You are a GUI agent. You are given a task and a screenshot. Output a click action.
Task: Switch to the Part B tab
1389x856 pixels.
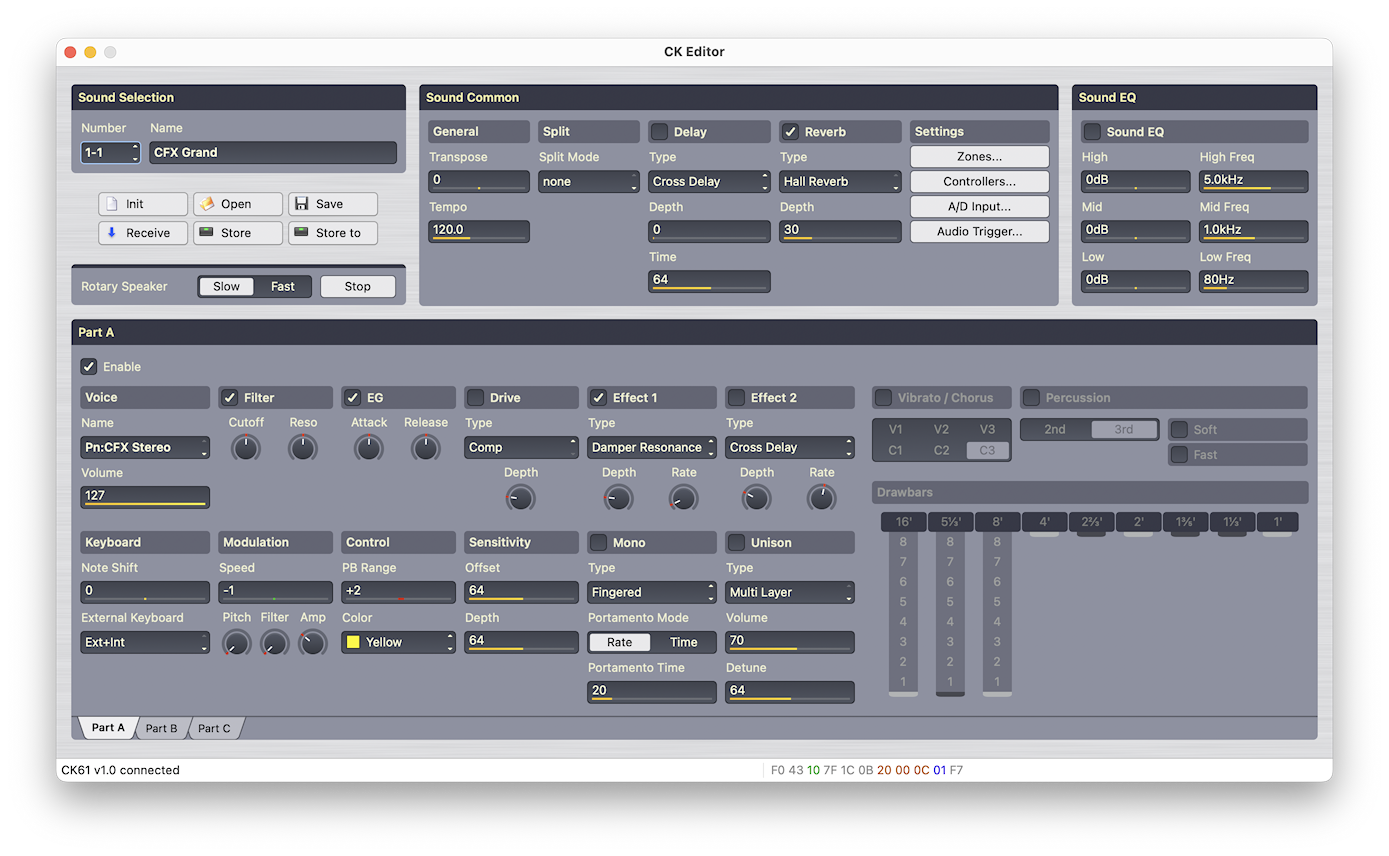click(x=161, y=728)
